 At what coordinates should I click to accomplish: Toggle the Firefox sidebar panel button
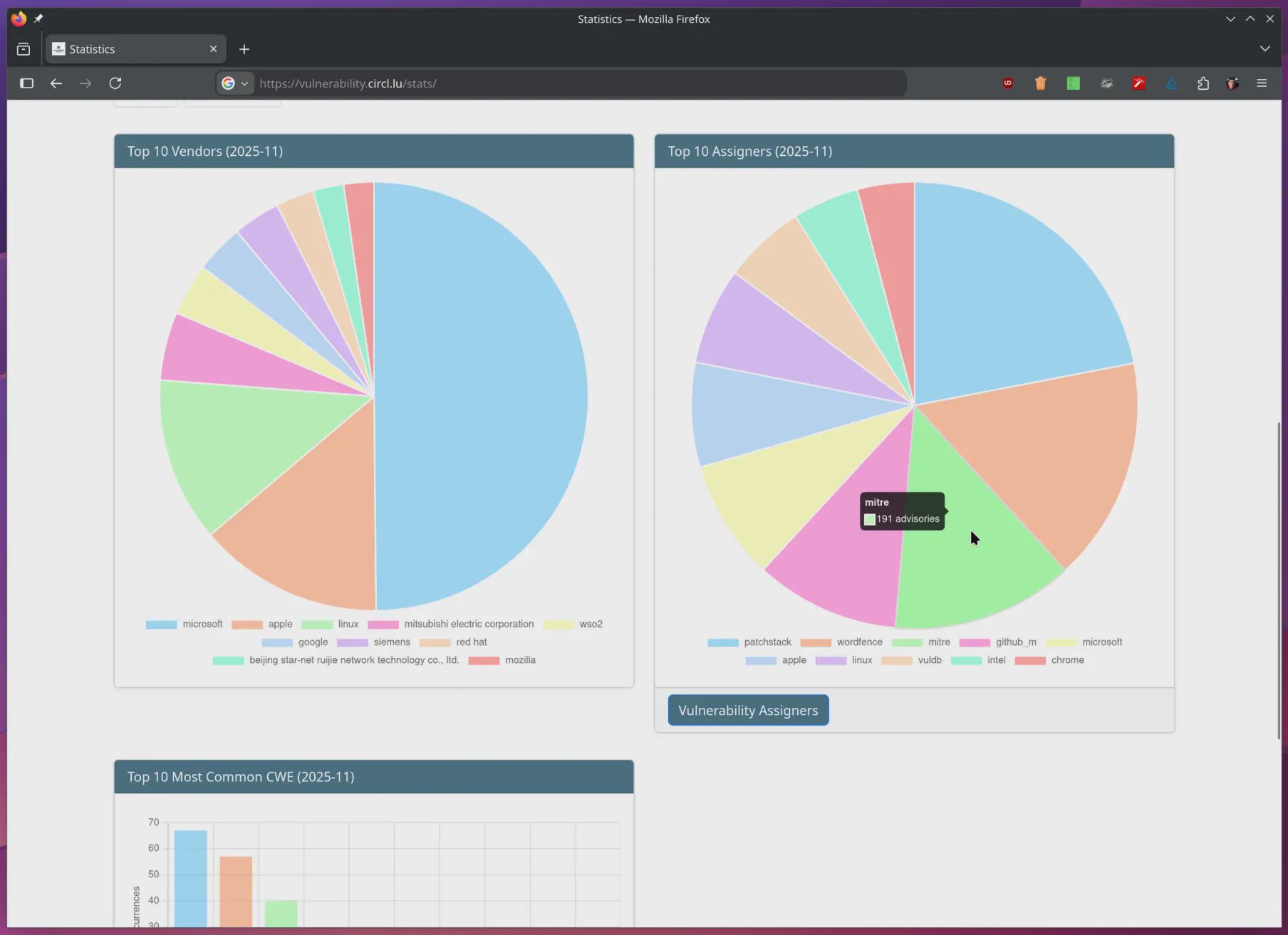(26, 83)
